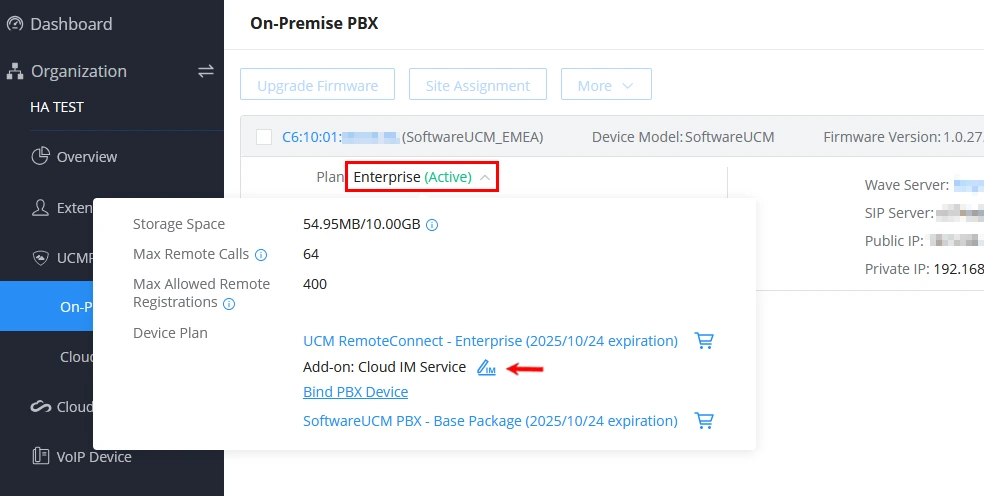This screenshot has height=496, width=984.
Task: Click the VoIP Device sidebar icon
Action: (x=40, y=456)
